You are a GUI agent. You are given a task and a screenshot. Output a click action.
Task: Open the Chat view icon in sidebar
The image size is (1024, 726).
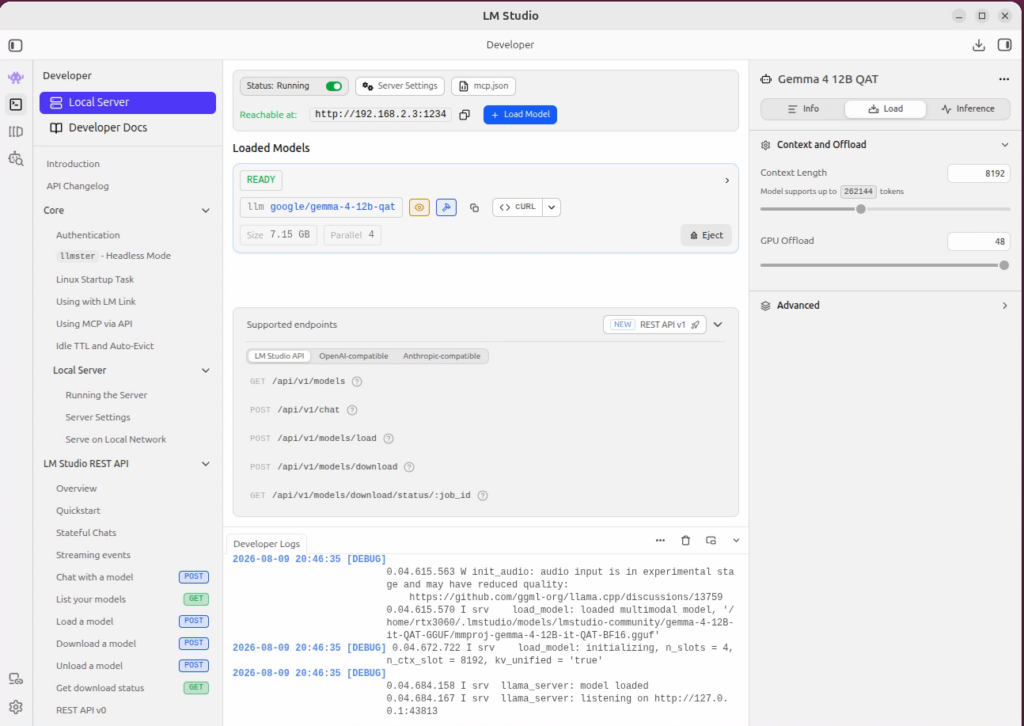(16, 78)
